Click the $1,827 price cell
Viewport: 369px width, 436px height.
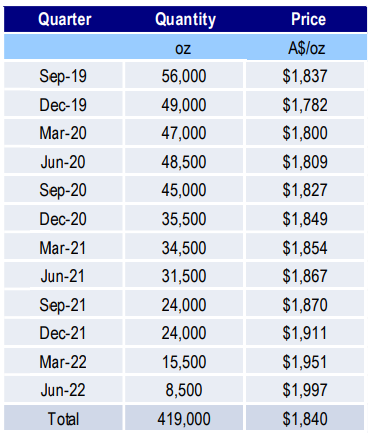305,190
